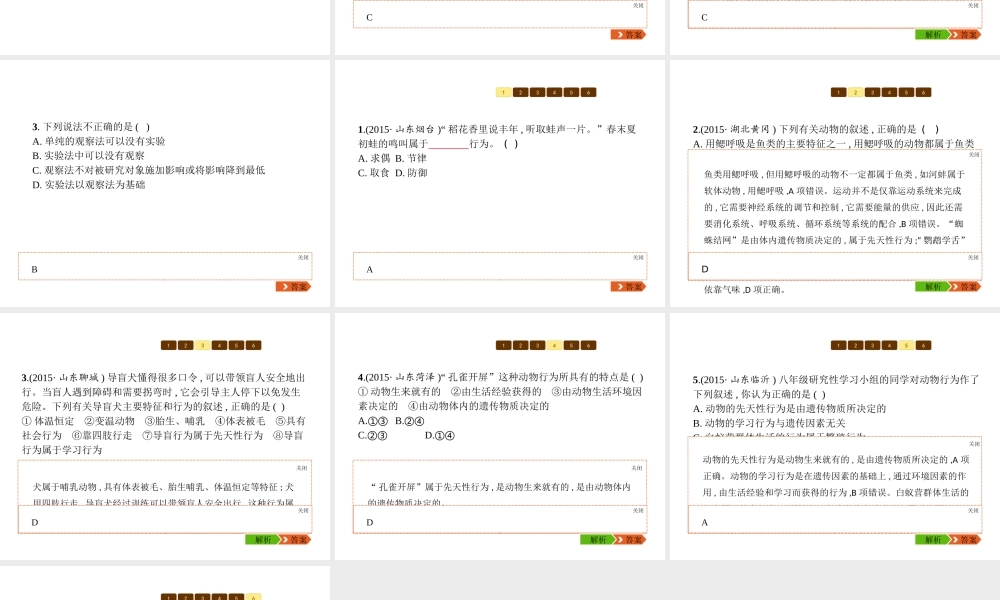The width and height of the screenshot is (1000, 600).
Task: Click 答案 button on the top-right partial slide
Action: 965,34
